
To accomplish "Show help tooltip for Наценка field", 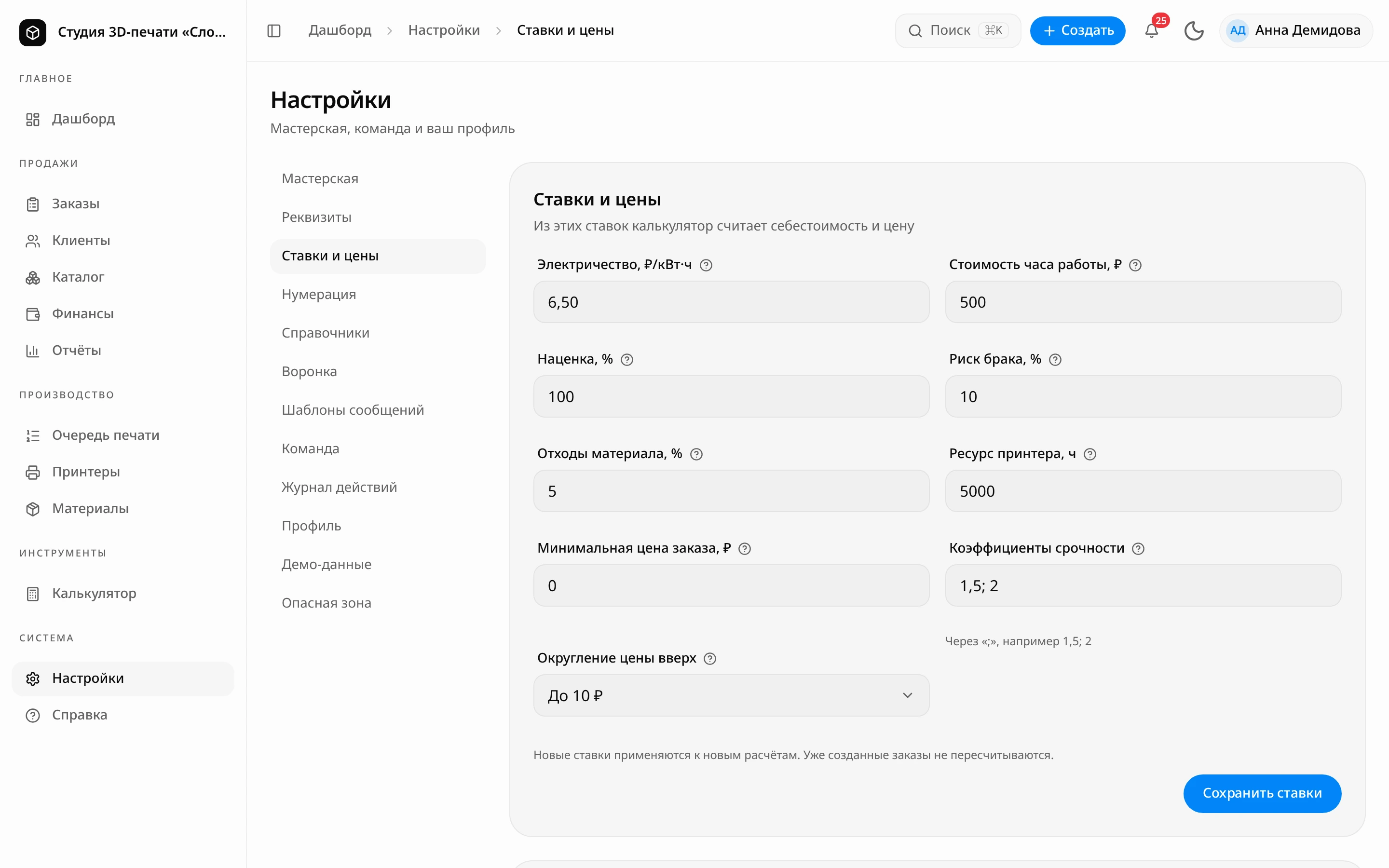I will pyautogui.click(x=627, y=360).
